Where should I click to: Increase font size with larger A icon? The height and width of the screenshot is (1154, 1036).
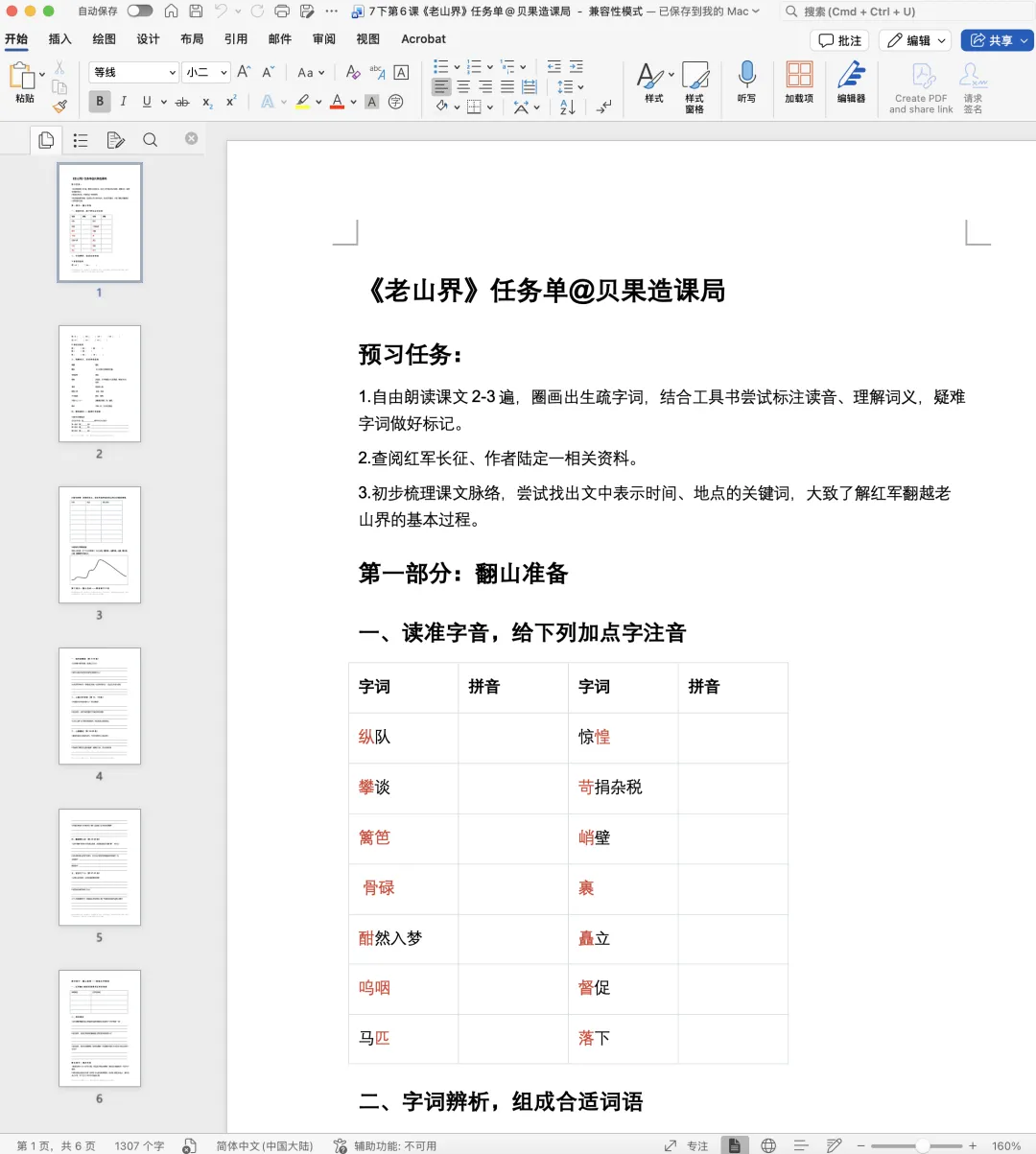click(x=244, y=72)
